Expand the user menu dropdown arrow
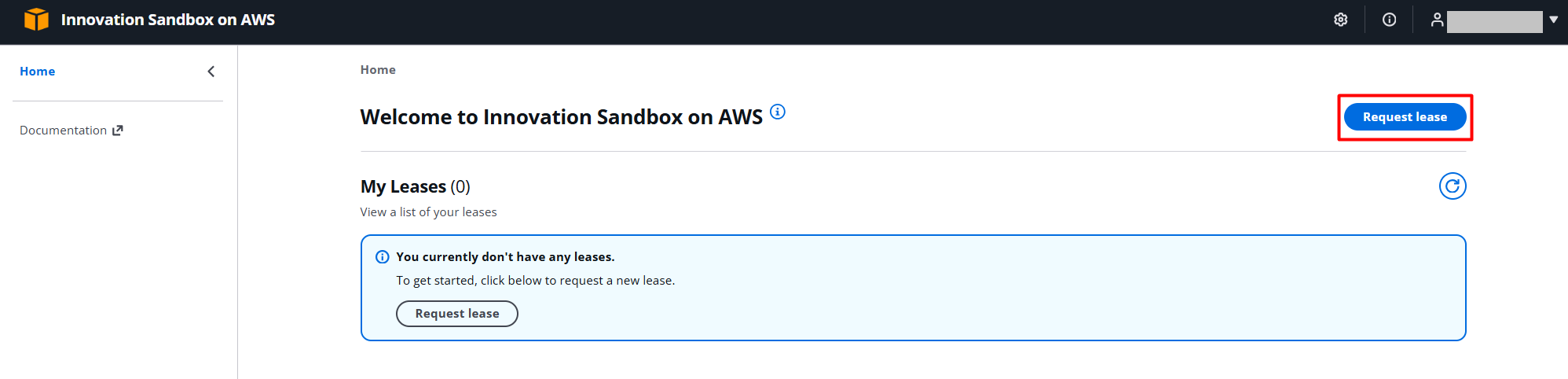 tap(1554, 20)
